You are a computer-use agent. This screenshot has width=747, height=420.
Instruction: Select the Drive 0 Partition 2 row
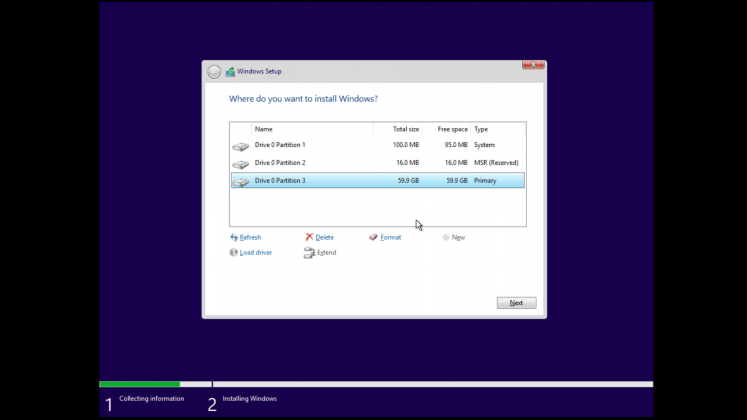click(378, 163)
